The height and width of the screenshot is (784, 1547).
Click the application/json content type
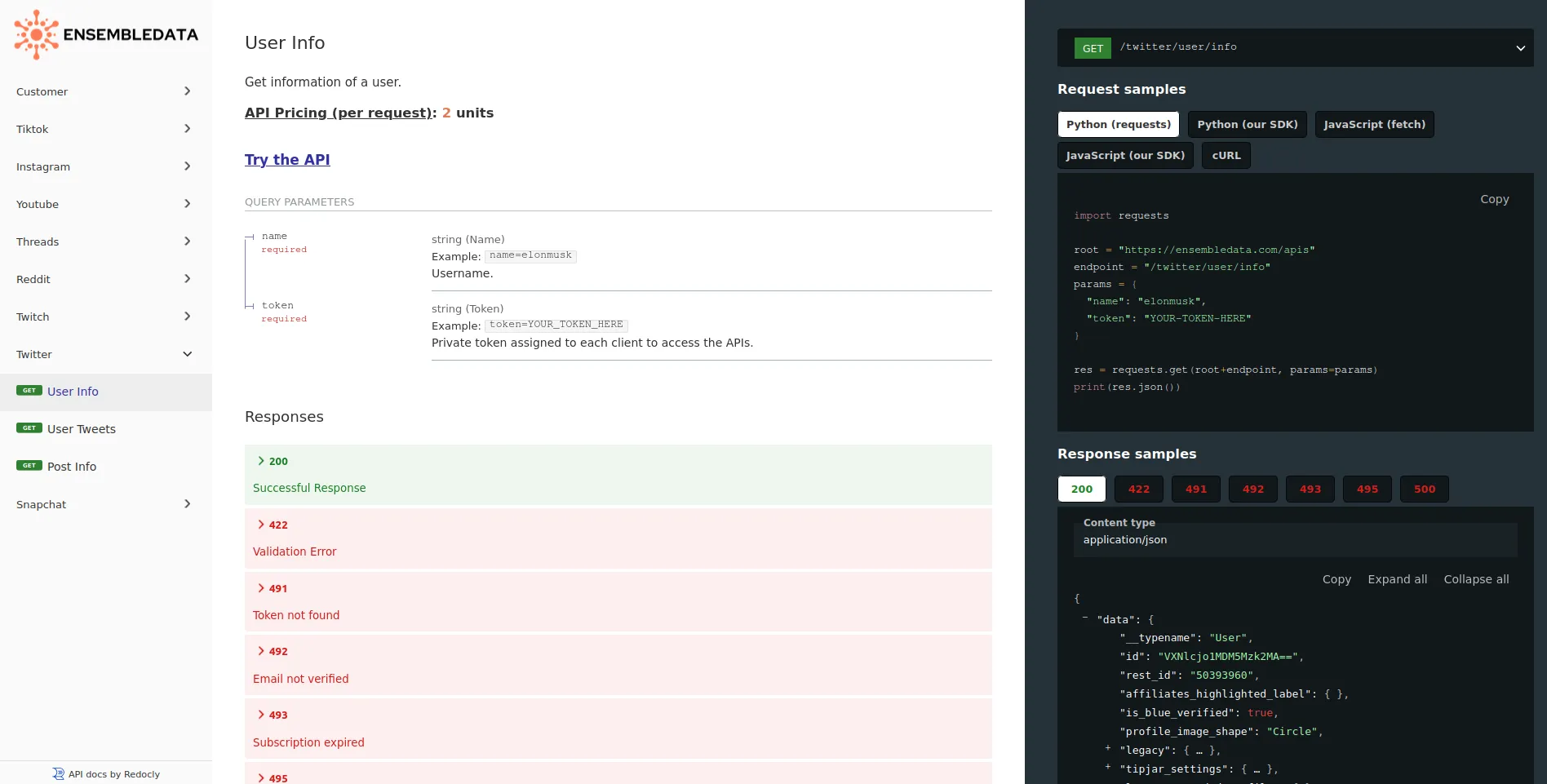click(x=1125, y=540)
